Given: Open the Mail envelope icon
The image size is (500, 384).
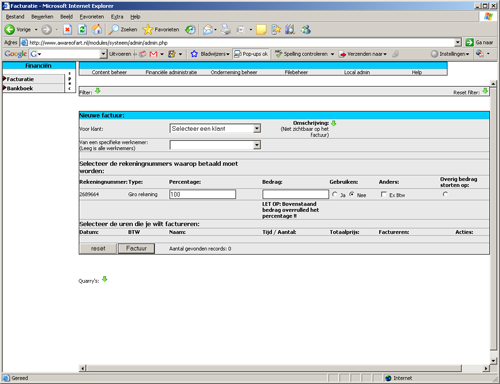Looking at the screenshot, I should point(208,30).
